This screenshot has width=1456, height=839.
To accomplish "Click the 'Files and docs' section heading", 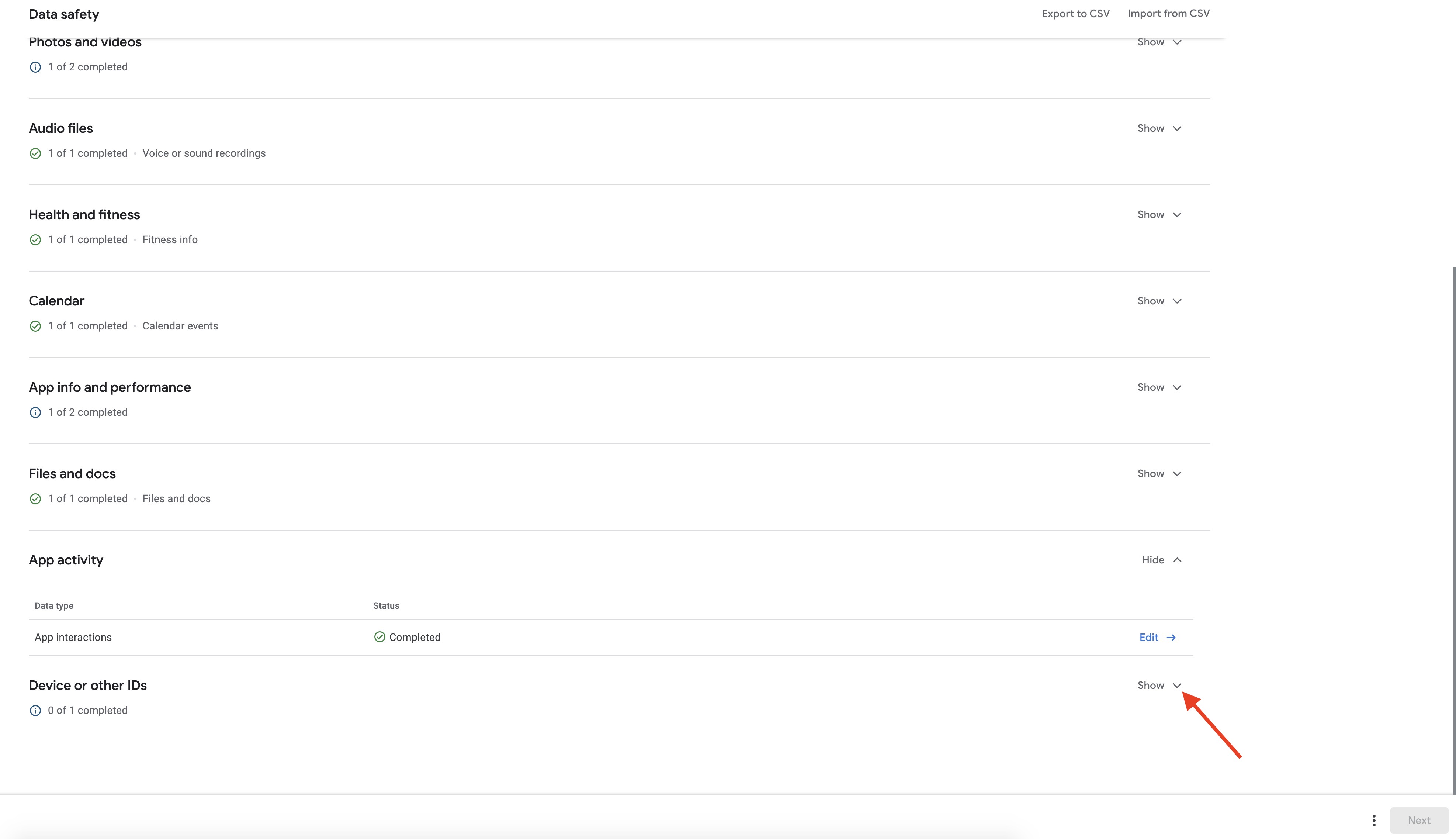I will point(72,474).
